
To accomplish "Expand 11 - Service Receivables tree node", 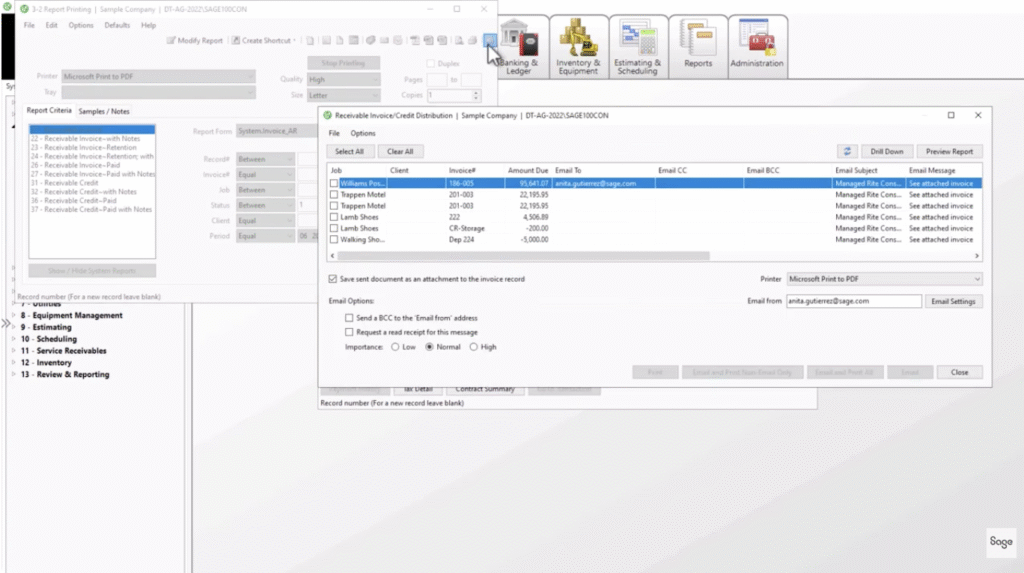I will tap(14, 350).
